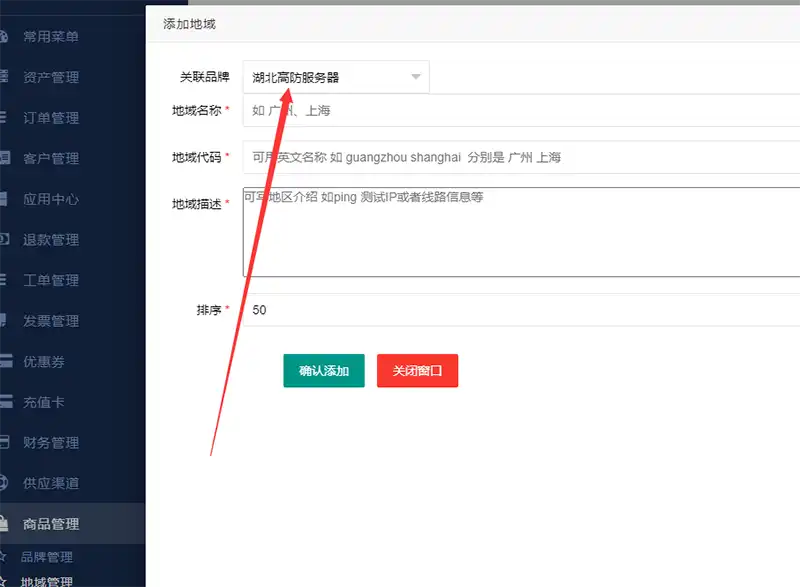Open 发票管理 menu entry
The image size is (800, 587).
pyautogui.click(x=51, y=321)
